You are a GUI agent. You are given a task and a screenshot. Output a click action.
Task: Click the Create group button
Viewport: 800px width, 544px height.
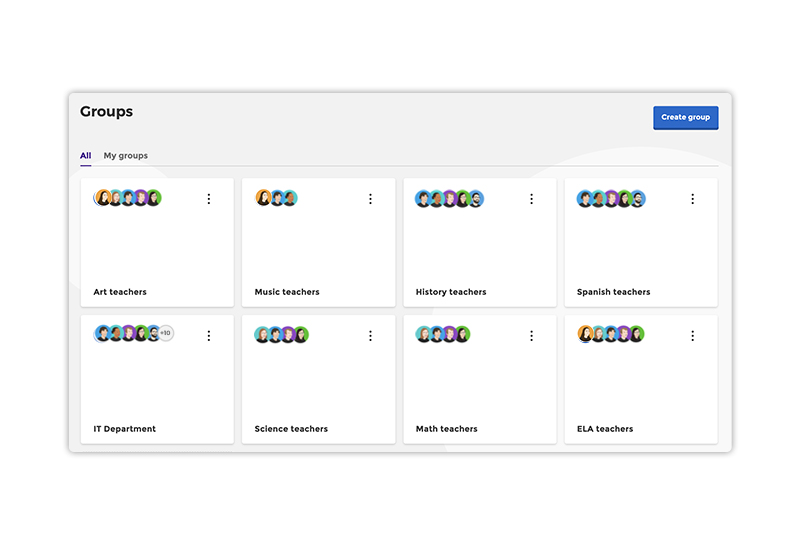685,117
